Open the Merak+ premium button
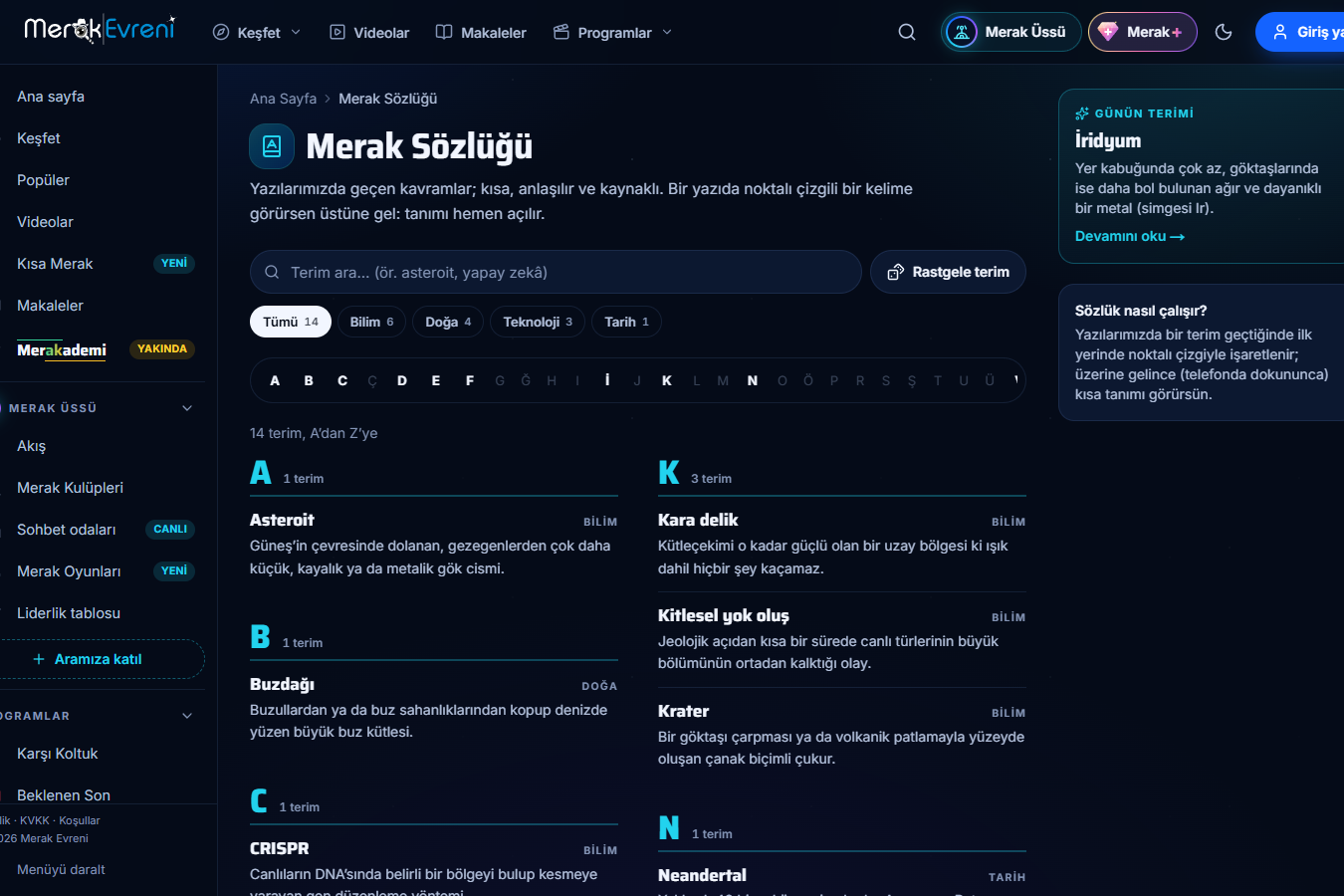 [1143, 32]
